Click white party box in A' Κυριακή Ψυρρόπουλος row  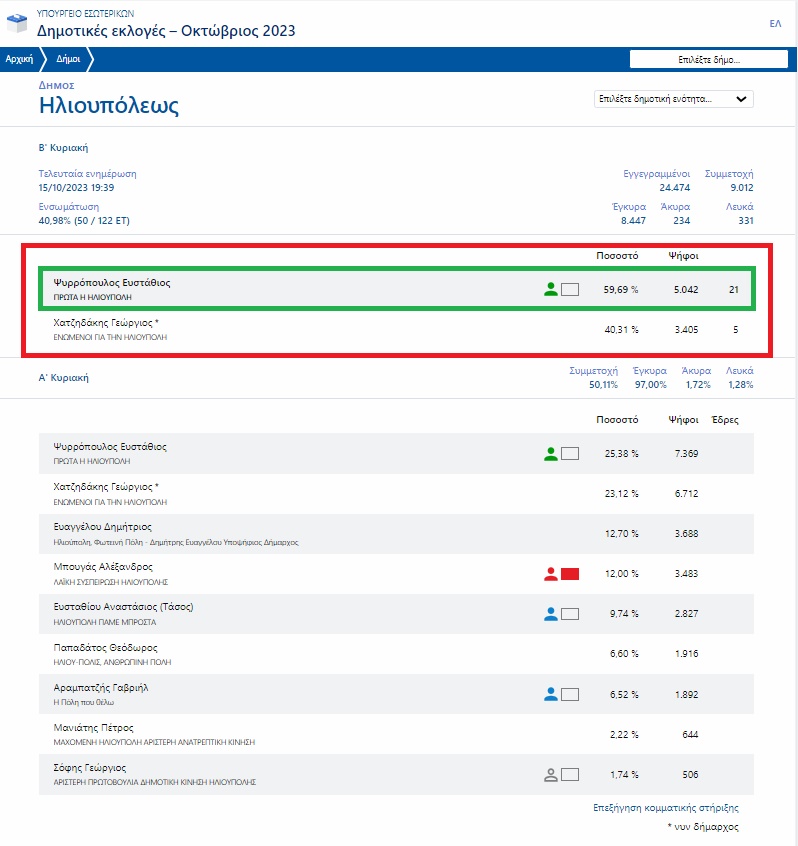[x=570, y=454]
